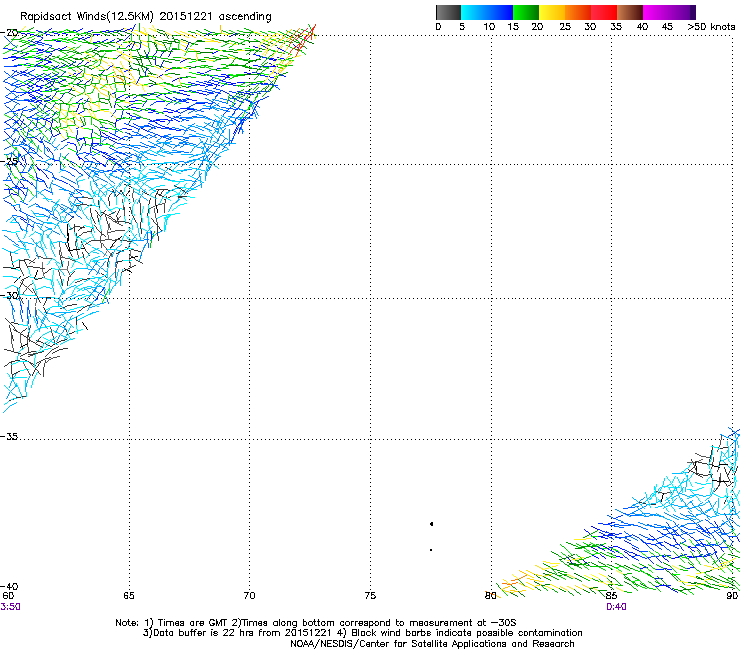This screenshot has height=650, width=740.
Task: Click the map title 'Rapidscat Winds(12.5KM) 20151221 ascending'
Action: [x=146, y=17]
